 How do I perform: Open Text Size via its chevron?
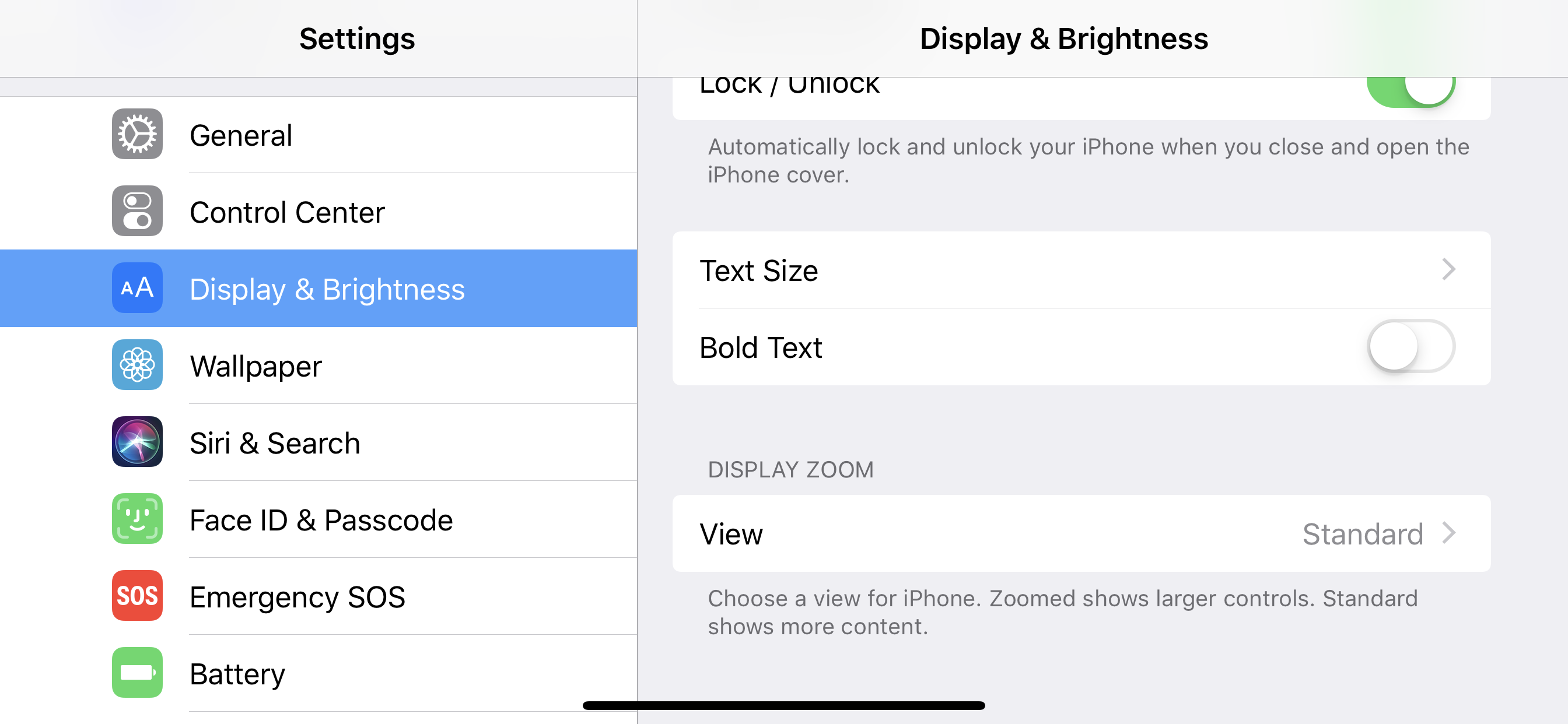[x=1448, y=269]
